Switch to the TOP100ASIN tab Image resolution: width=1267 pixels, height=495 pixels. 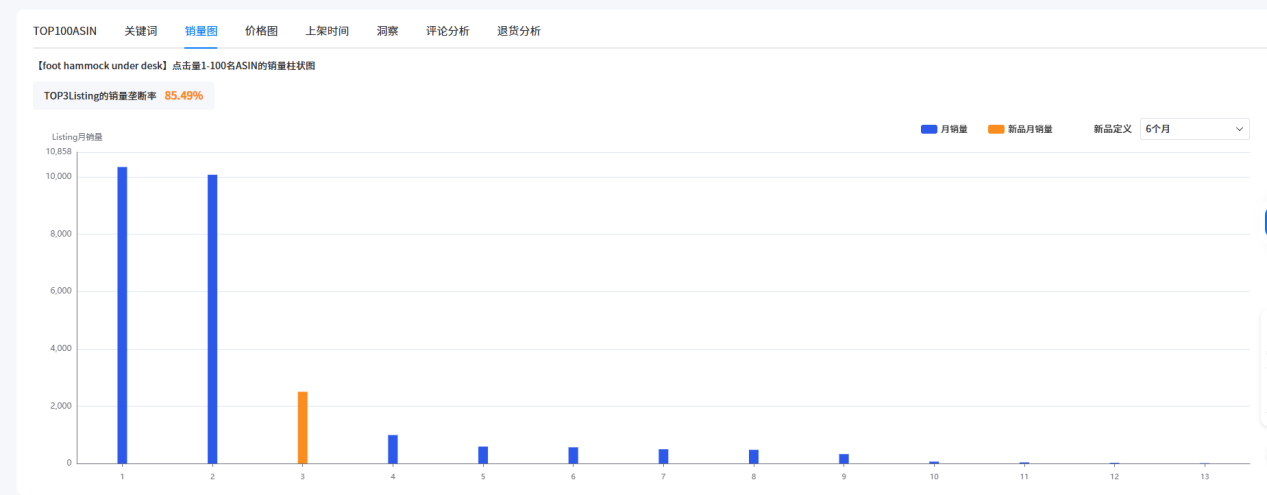pos(65,31)
